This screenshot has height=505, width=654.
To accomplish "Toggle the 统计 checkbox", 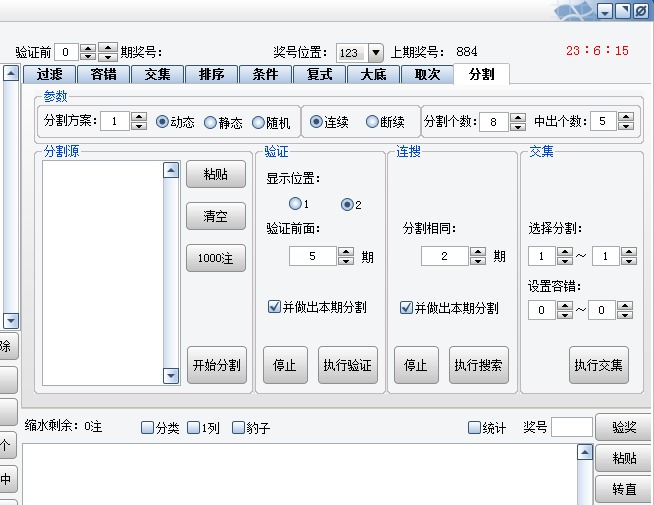I will tap(475, 428).
